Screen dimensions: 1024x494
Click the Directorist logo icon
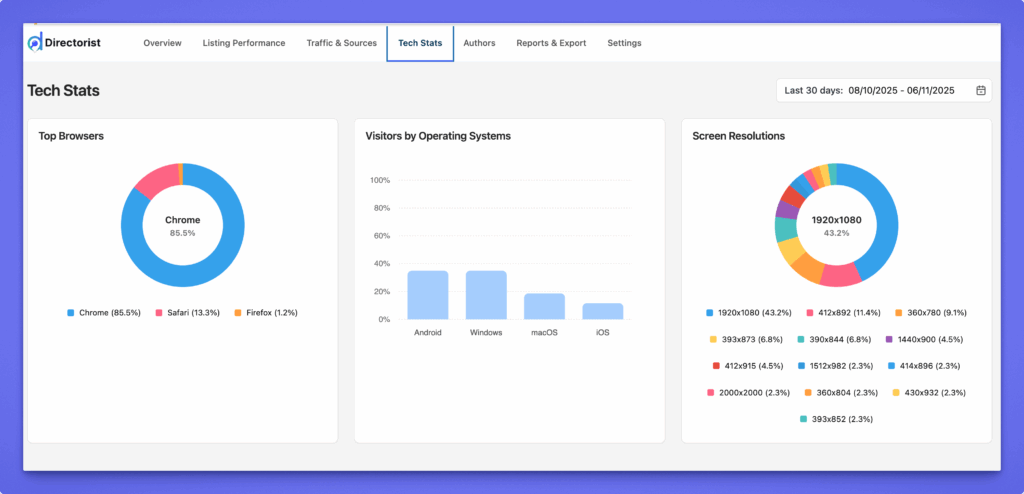35,43
